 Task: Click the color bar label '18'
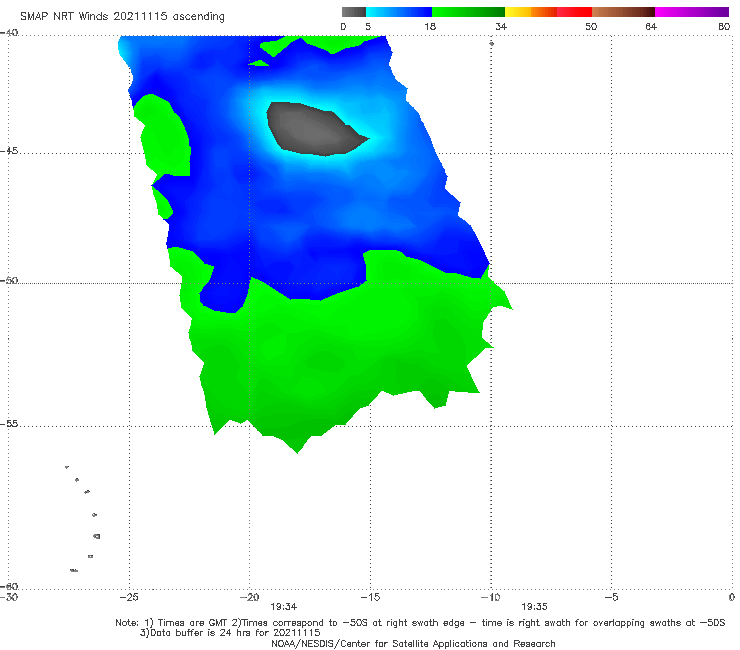pyautogui.click(x=430, y=27)
